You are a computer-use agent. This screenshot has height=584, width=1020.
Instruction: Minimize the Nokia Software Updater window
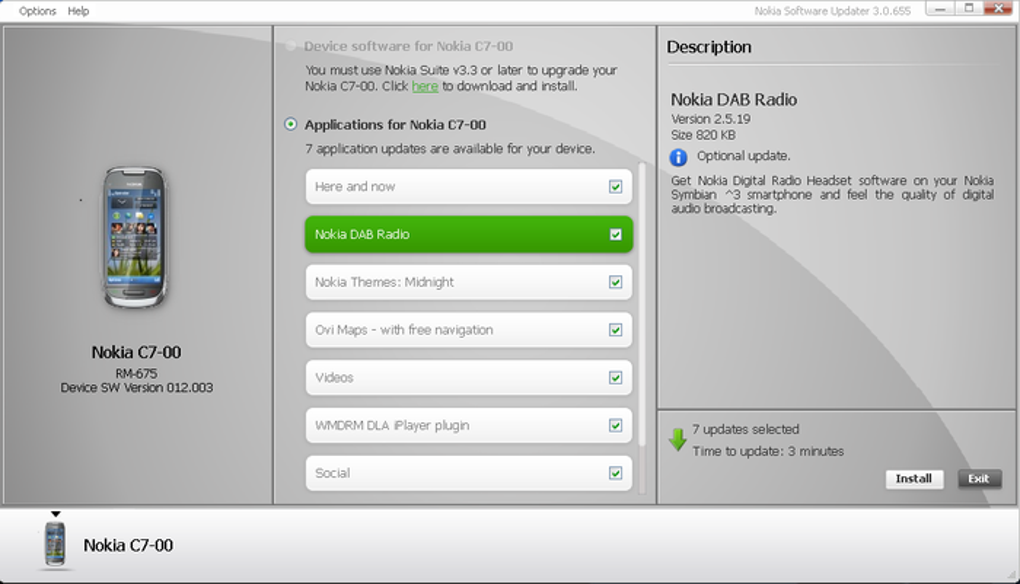(940, 8)
